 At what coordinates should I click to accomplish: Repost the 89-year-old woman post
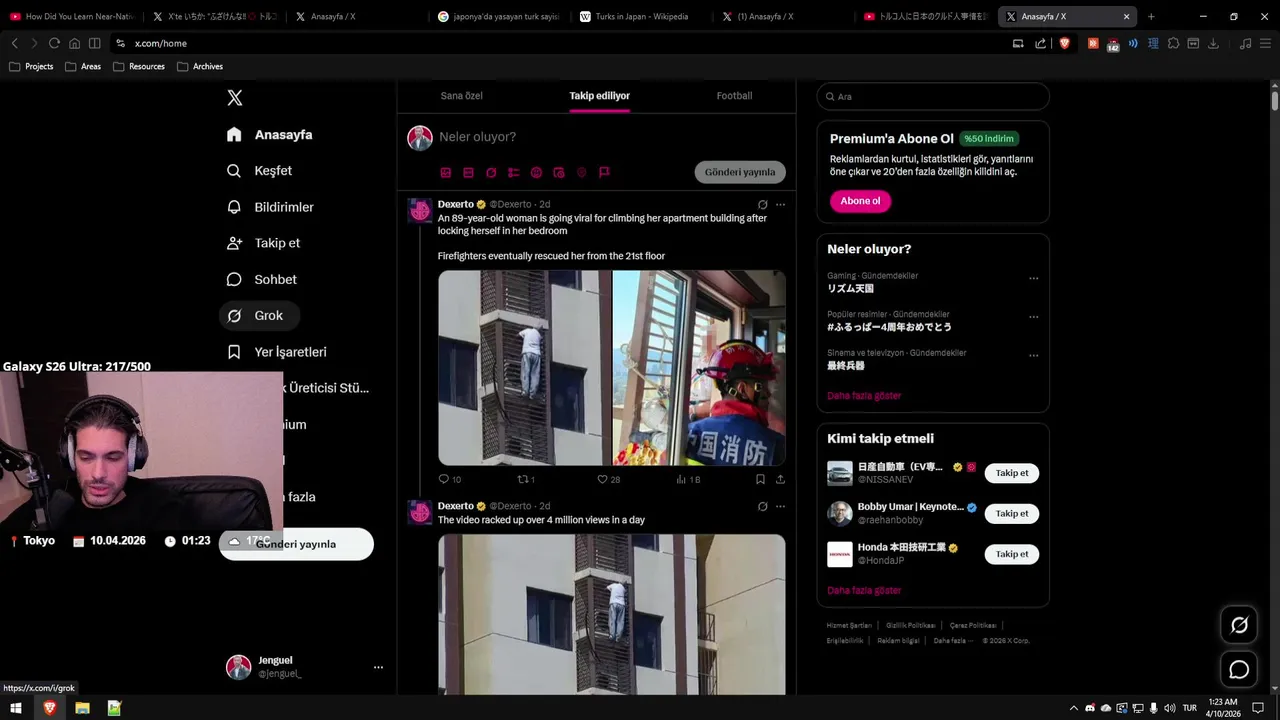(526, 479)
